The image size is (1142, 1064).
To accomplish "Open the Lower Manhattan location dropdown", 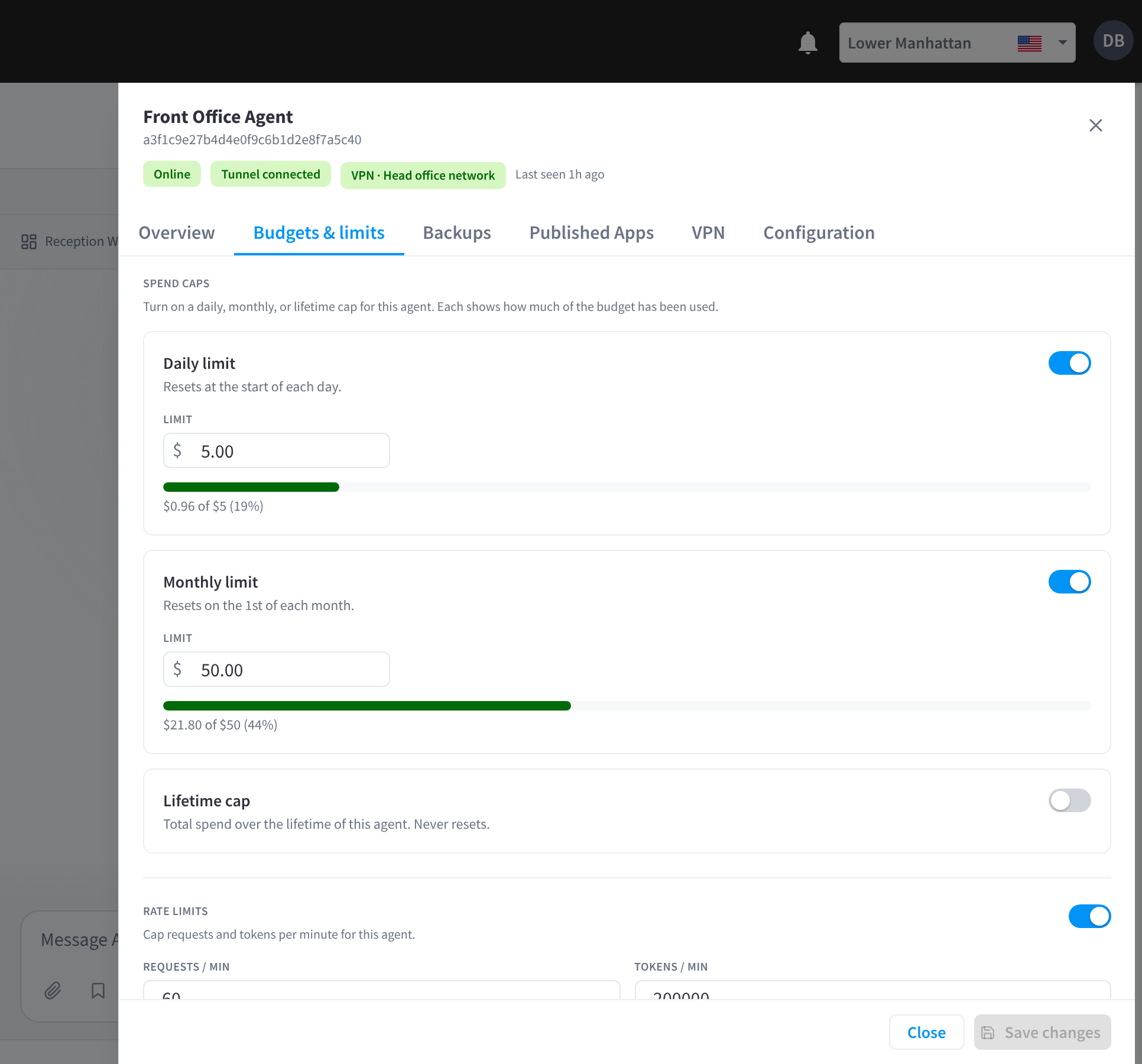I will pos(957,43).
